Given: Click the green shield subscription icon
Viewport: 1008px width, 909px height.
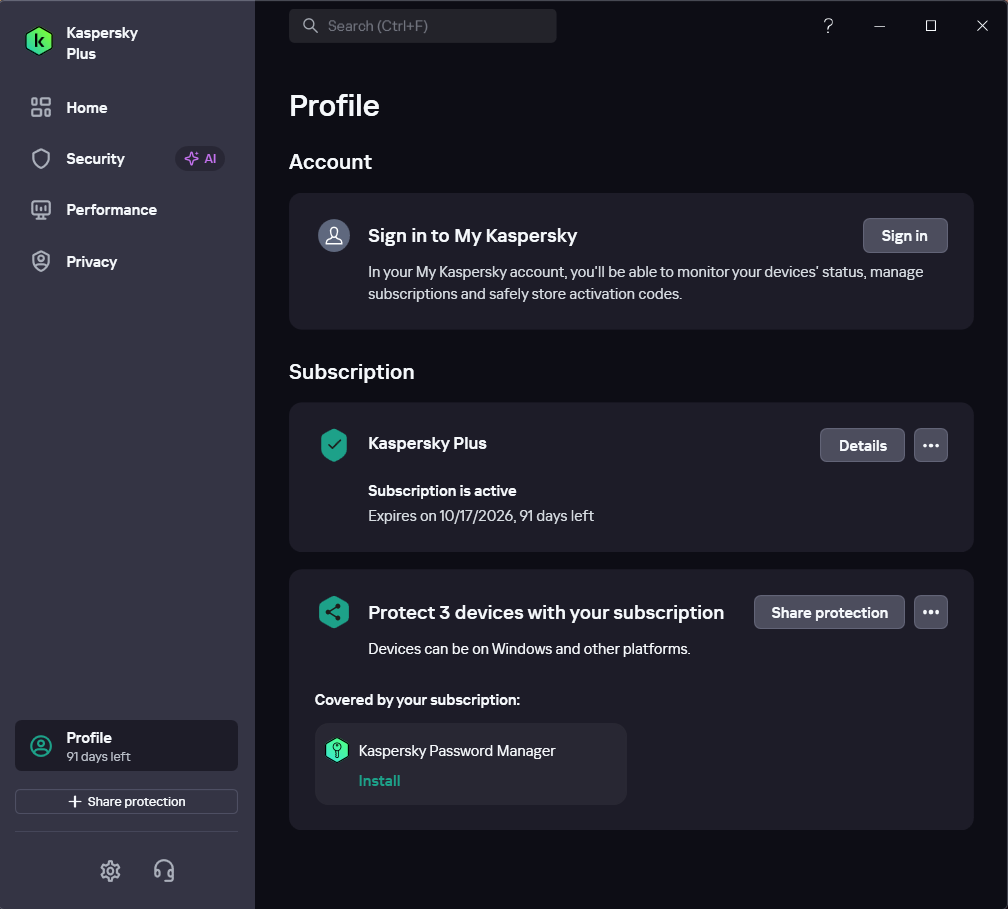Looking at the screenshot, I should (x=334, y=445).
